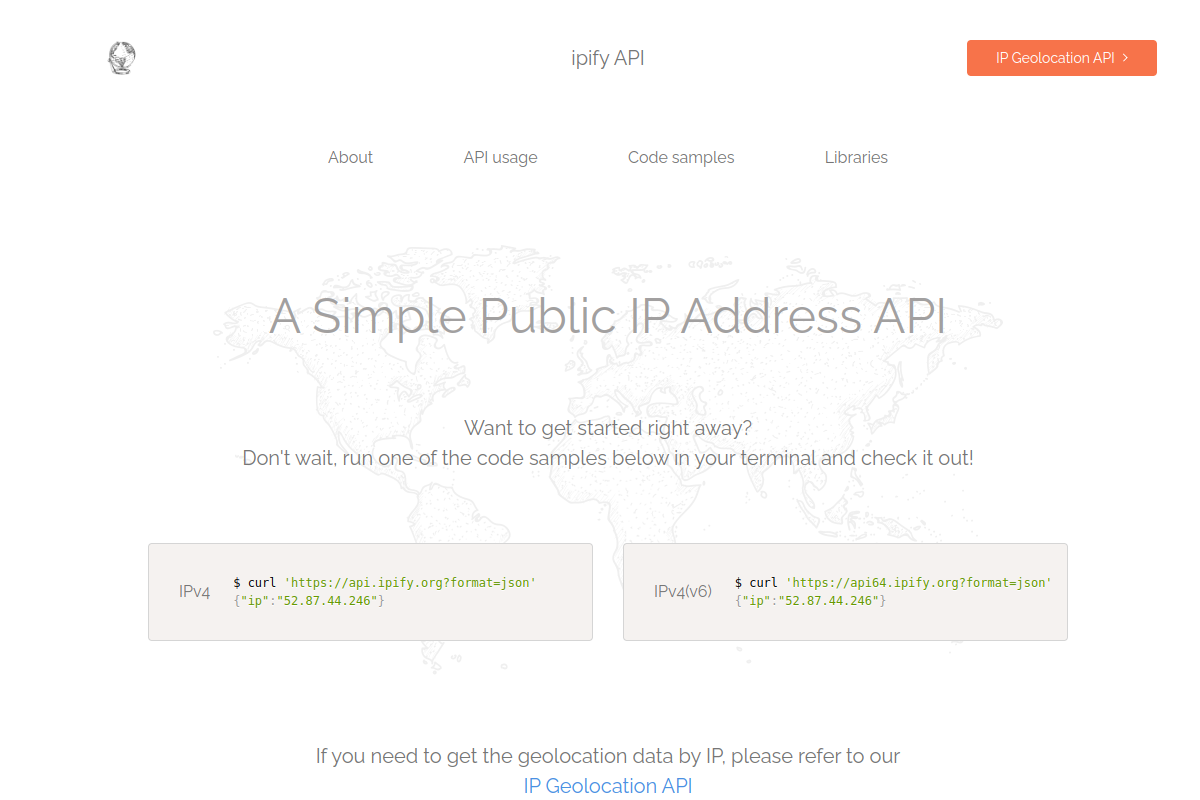The width and height of the screenshot is (1200, 800).
Task: Click the 'A Simple Public IP Address API' heading
Action: click(608, 316)
